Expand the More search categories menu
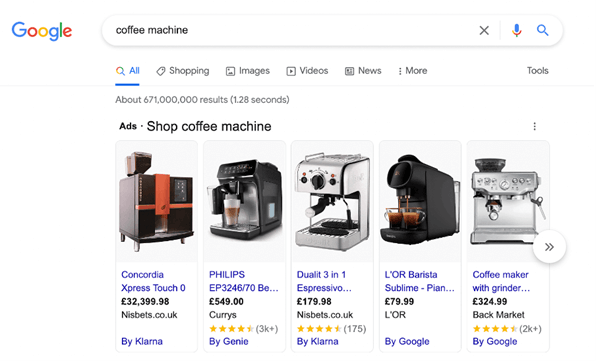This screenshot has width=596, height=361. click(412, 71)
